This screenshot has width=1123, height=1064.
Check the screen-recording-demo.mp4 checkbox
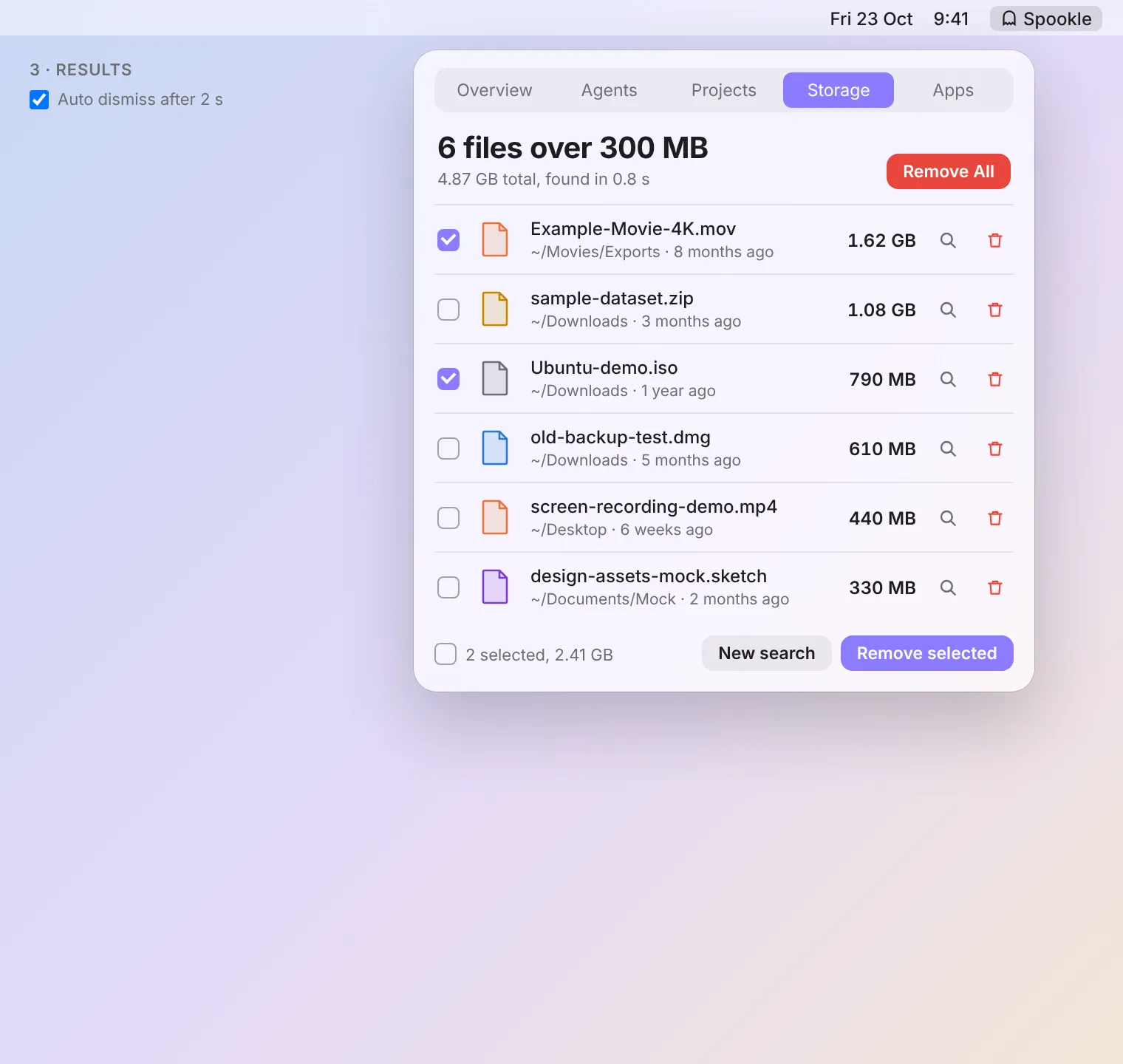[x=448, y=518]
